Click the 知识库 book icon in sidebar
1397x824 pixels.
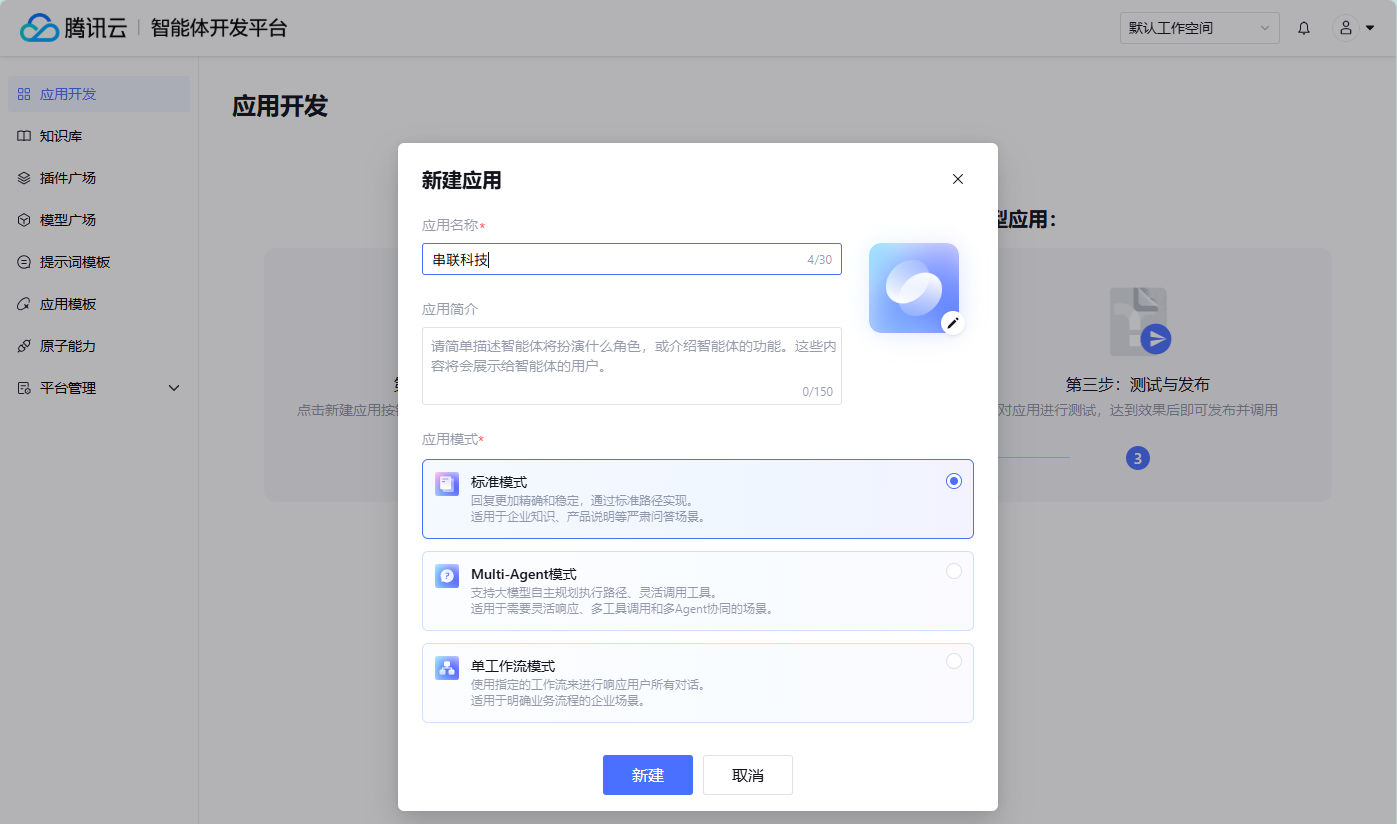pos(24,136)
